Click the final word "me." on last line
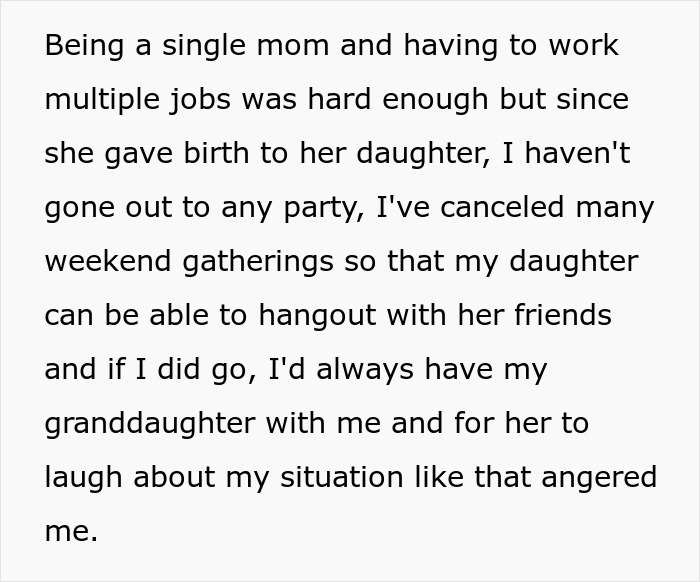Screen dimensions: 700x582 coord(70,532)
